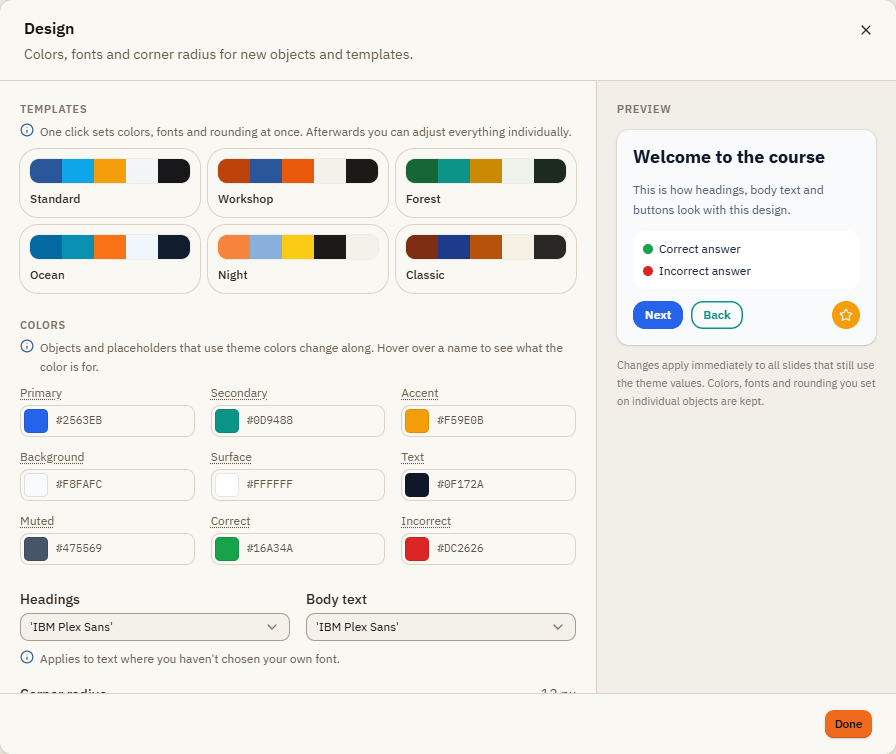The width and height of the screenshot is (896, 754).
Task: Open the Body text font dropdown
Action: 441,627
